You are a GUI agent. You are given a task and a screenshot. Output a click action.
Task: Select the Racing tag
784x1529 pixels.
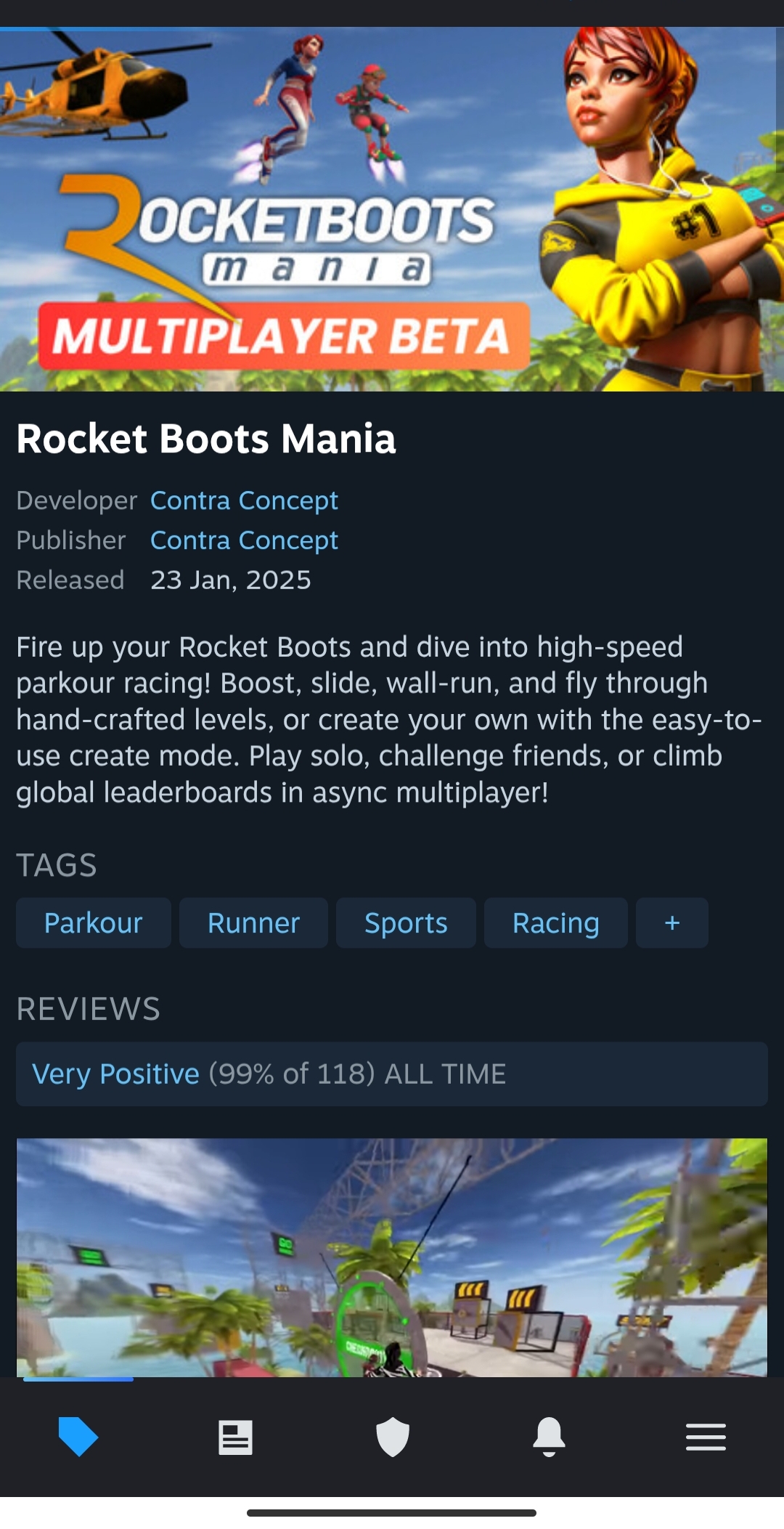tap(556, 922)
